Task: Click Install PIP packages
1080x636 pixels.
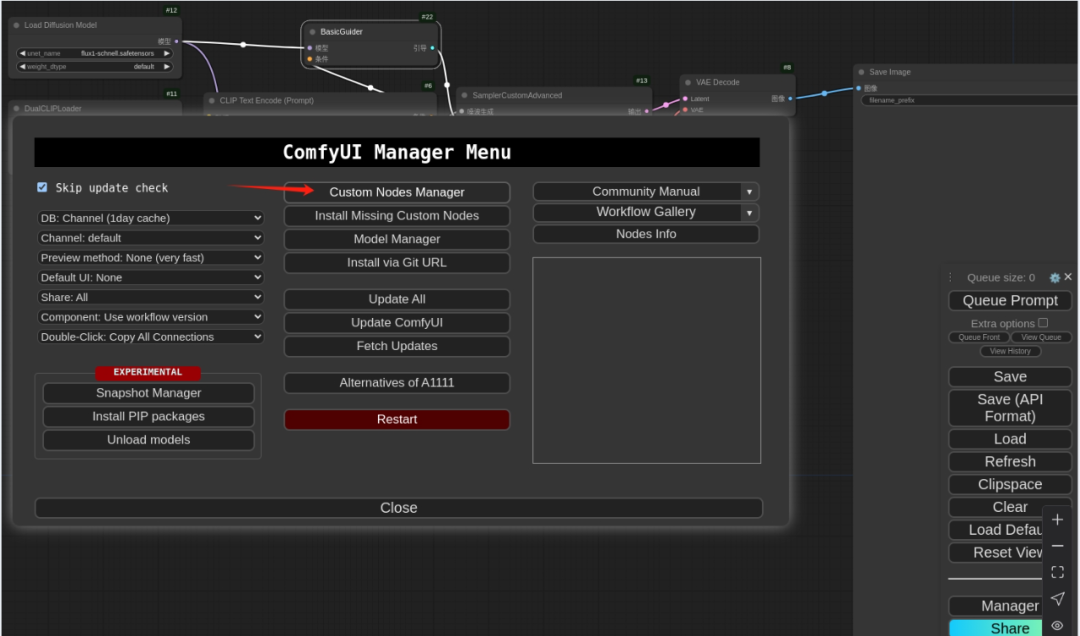Action: [x=148, y=416]
